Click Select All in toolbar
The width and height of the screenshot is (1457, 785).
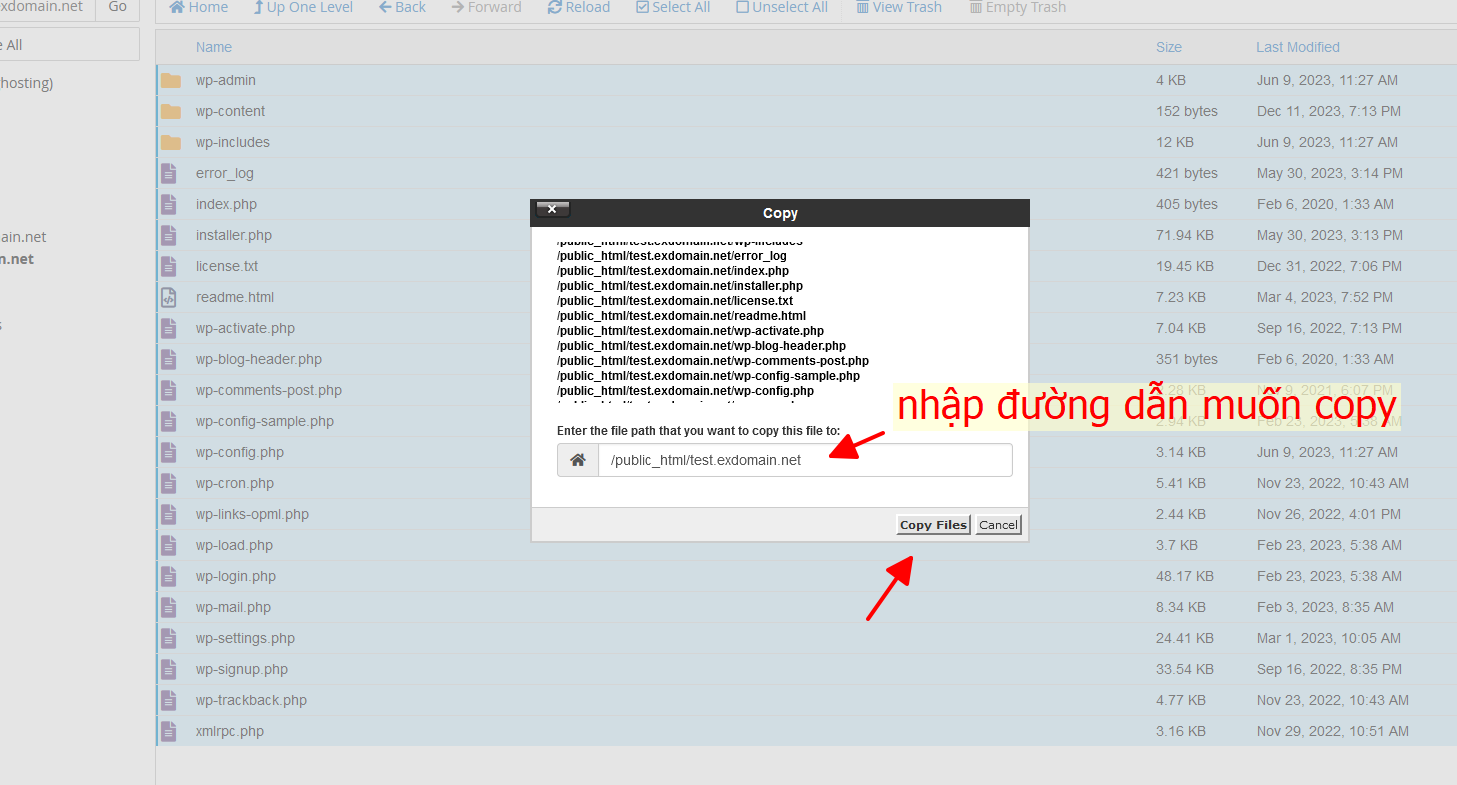(x=673, y=7)
